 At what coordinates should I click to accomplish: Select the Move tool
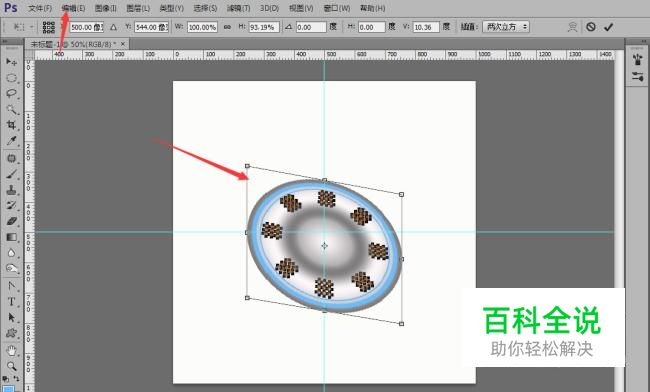[11, 62]
